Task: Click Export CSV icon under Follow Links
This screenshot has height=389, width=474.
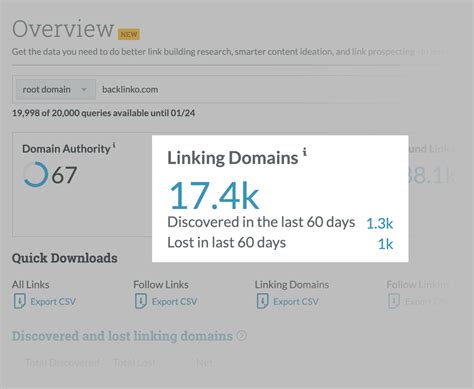Action: 141,301
